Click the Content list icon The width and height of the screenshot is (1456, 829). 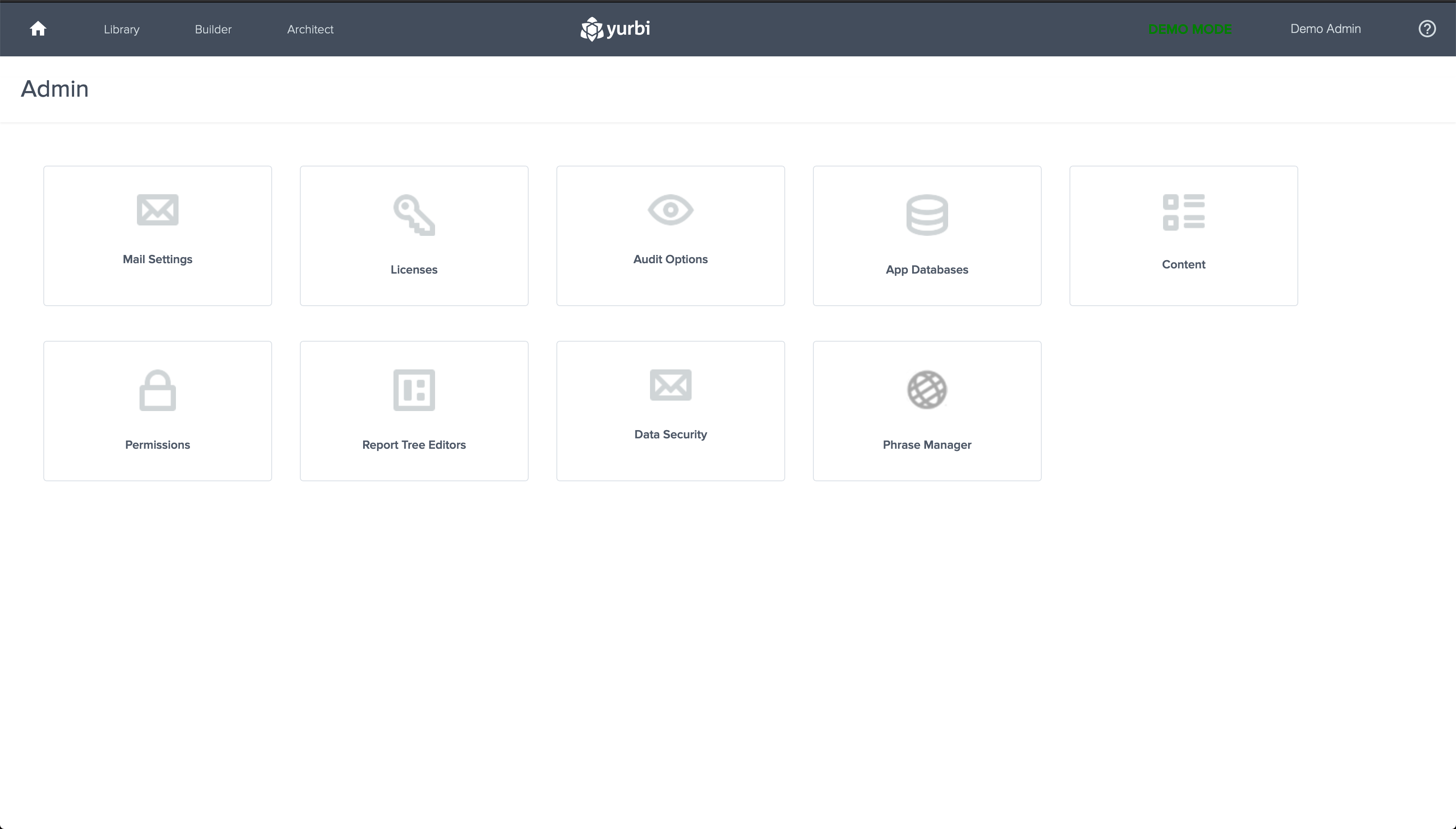click(x=1183, y=212)
